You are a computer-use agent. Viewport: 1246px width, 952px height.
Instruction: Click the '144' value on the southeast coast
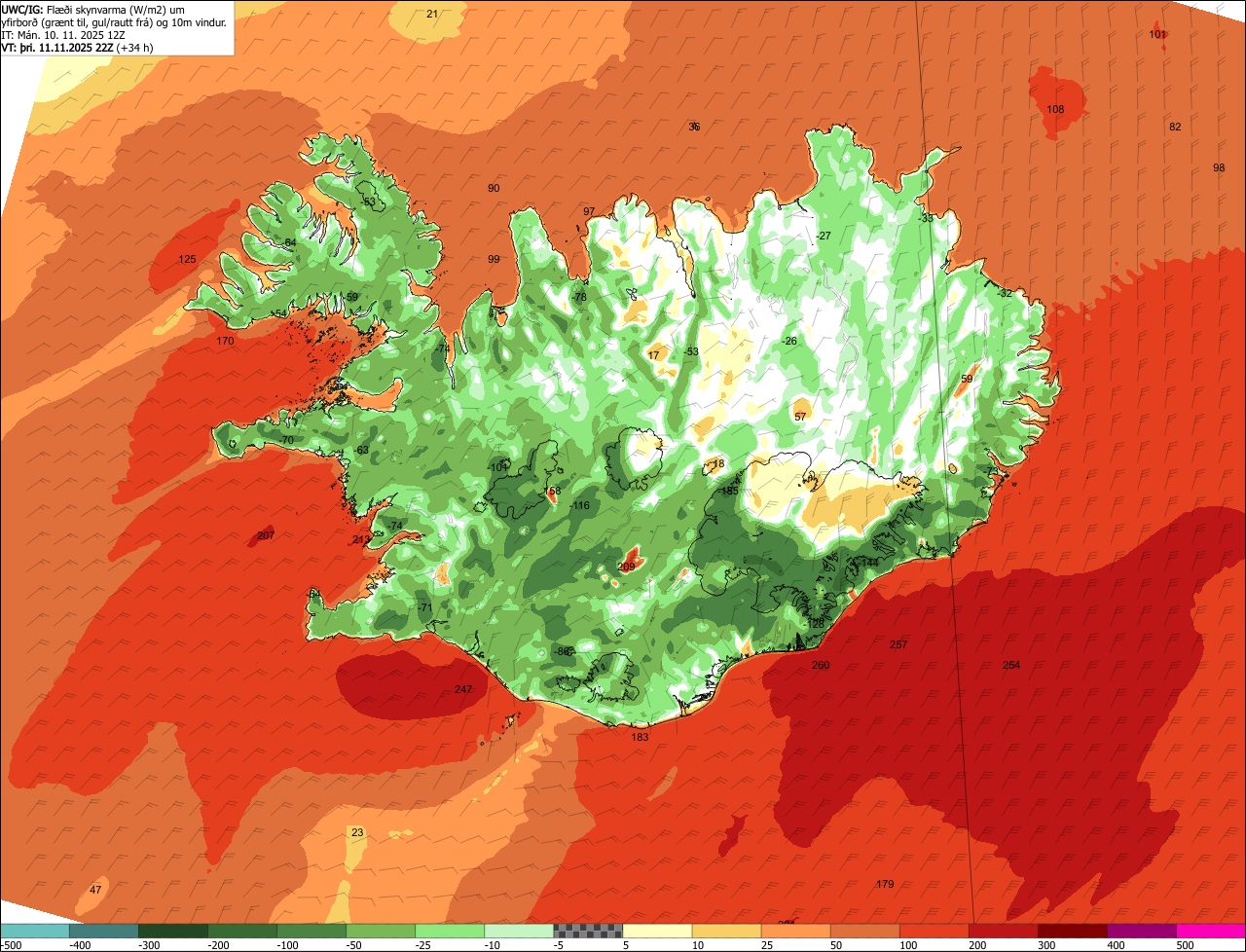click(869, 563)
